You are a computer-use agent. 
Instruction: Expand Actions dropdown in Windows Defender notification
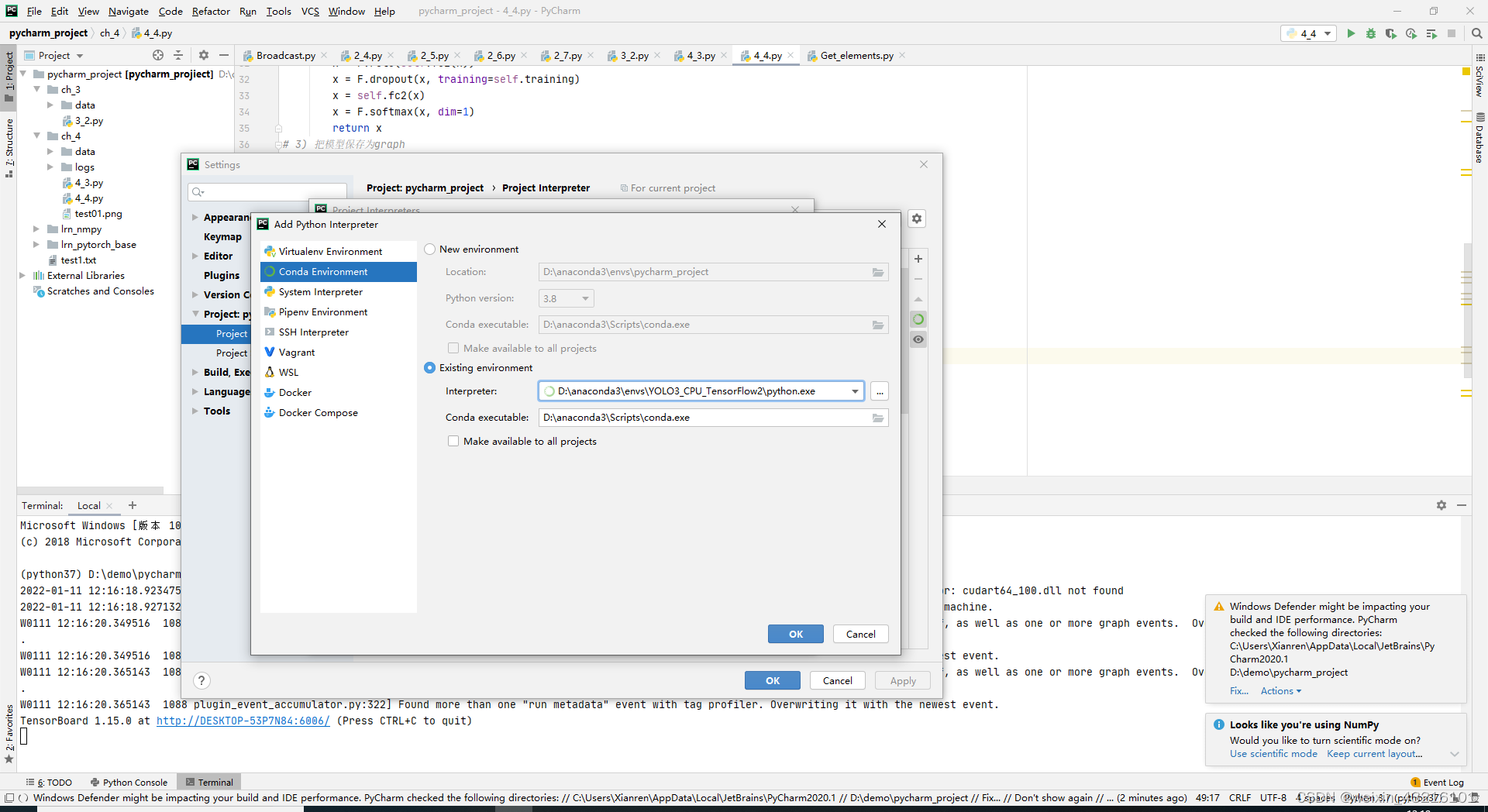pos(1280,691)
